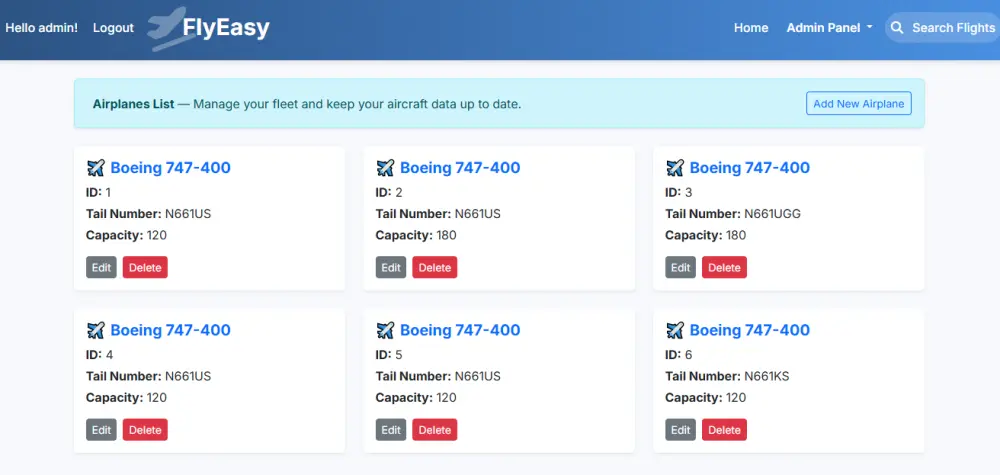
Task: Click airplane icon on ID 1 card
Action: (x=96, y=168)
